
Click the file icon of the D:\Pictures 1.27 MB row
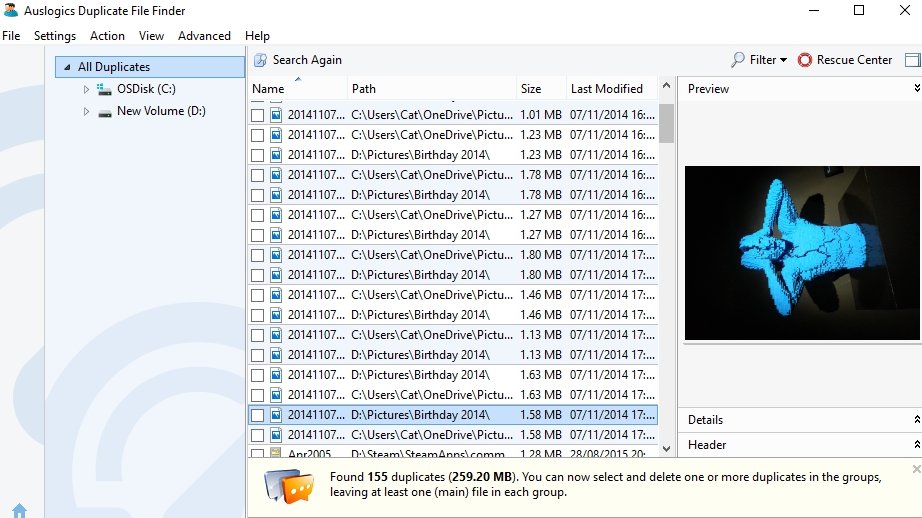point(276,235)
